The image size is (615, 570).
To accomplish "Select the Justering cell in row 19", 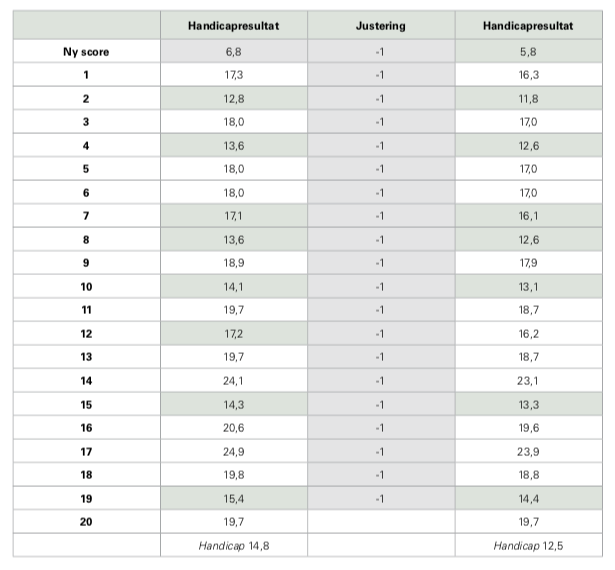I will click(x=380, y=499).
